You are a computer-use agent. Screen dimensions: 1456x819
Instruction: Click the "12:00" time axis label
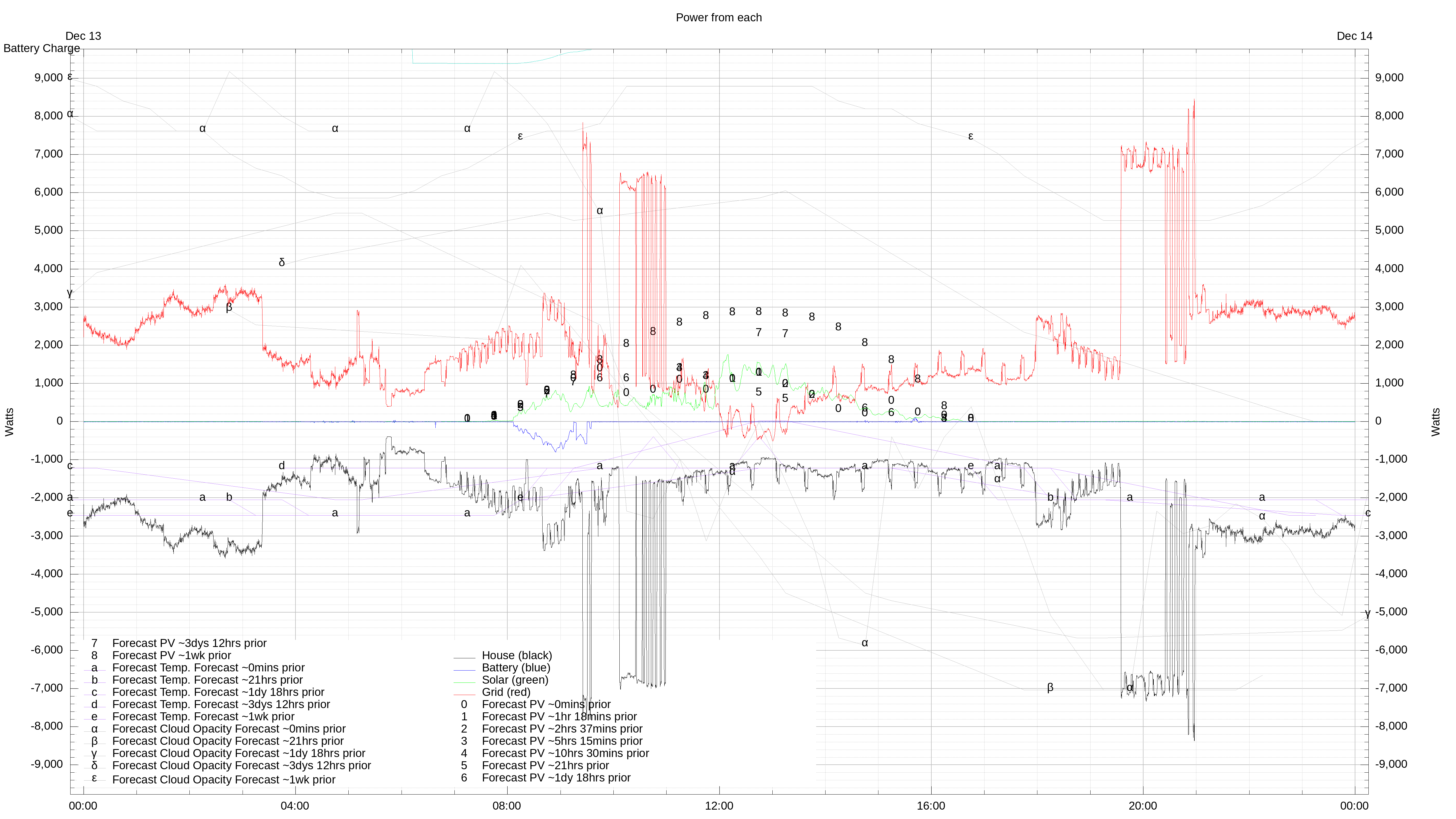(719, 806)
